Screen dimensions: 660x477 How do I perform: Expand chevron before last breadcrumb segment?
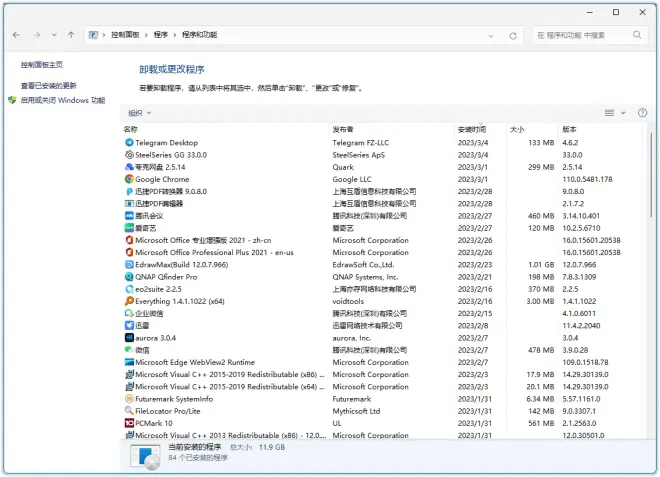pyautogui.click(x=175, y=35)
